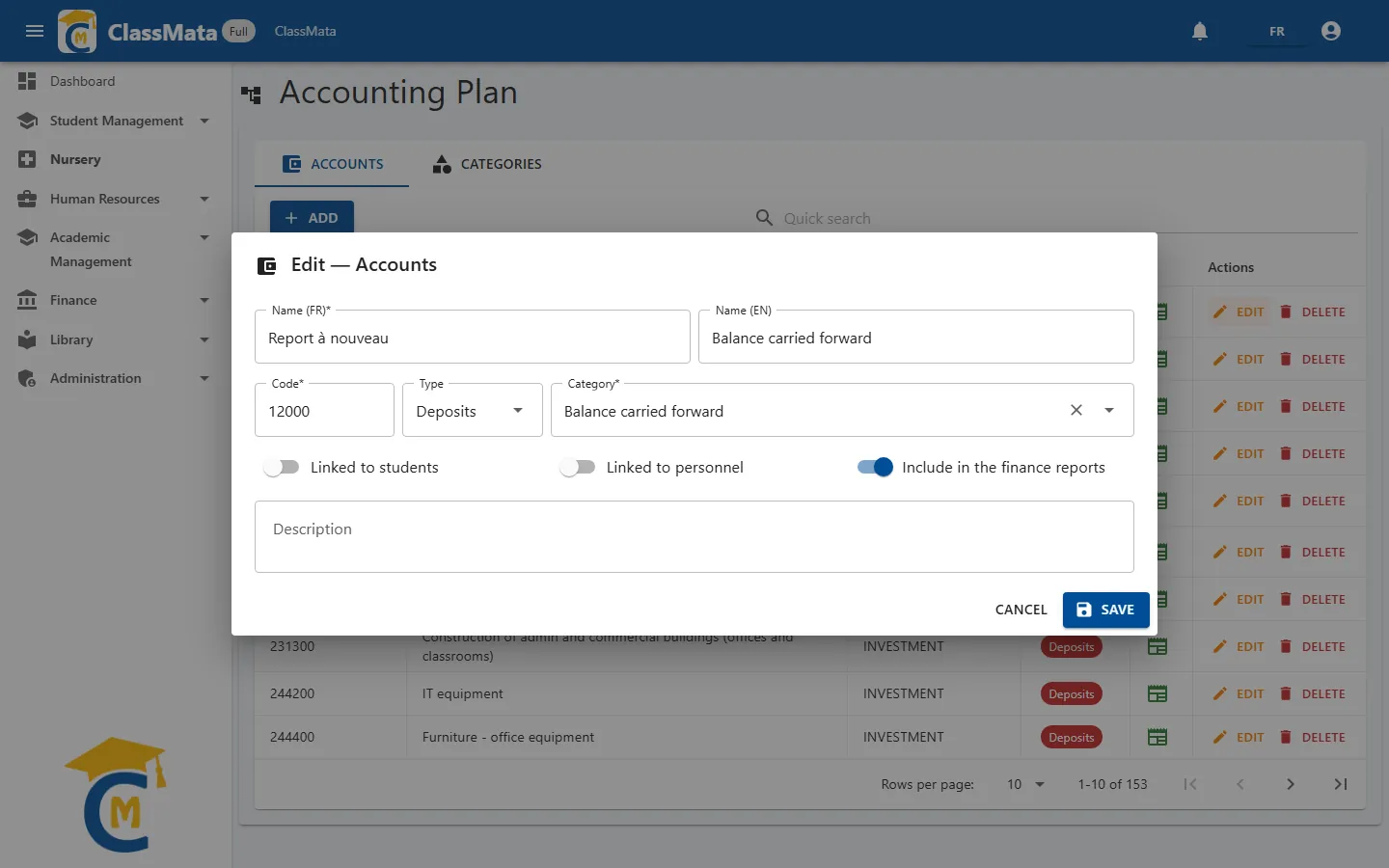Click the ClassMata logo in header
The width and height of the screenshot is (1389, 868).
pyautogui.click(x=77, y=31)
